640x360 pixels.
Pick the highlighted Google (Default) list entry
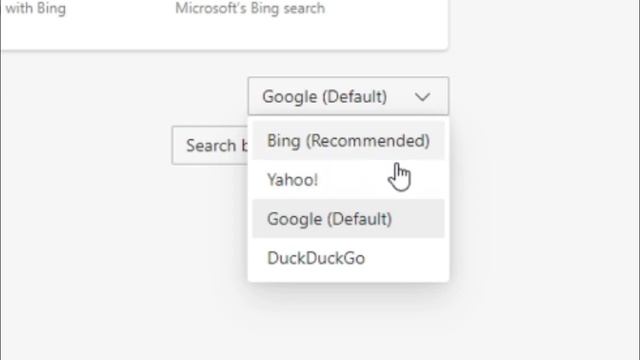pos(348,219)
